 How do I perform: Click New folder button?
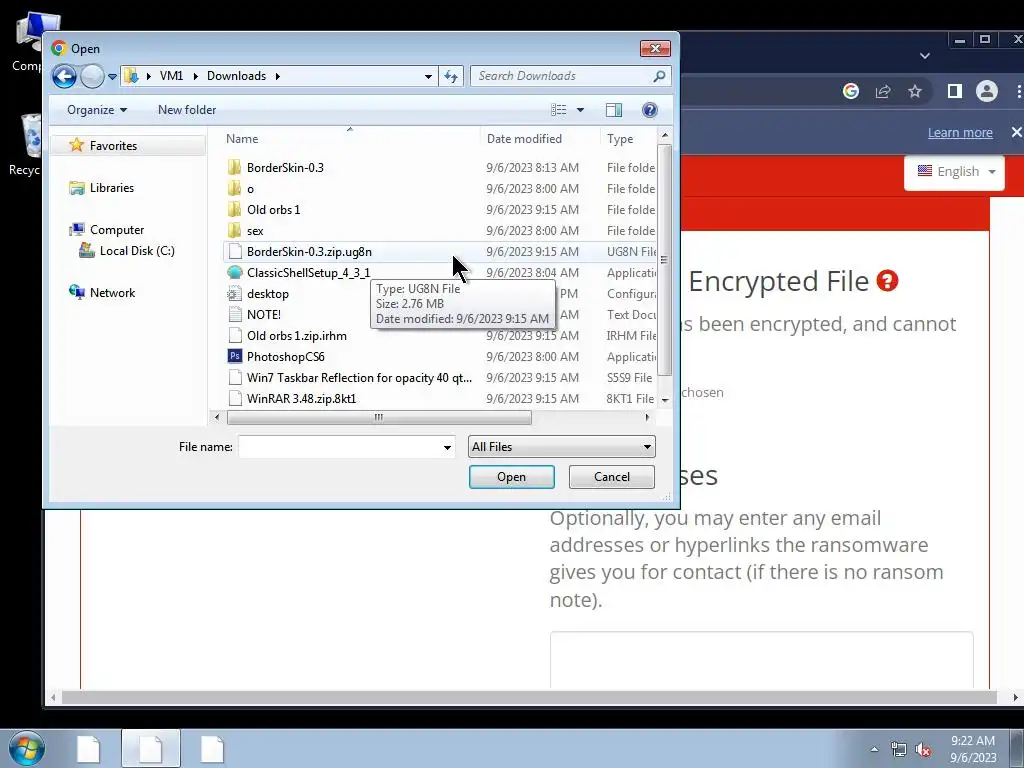tap(187, 110)
